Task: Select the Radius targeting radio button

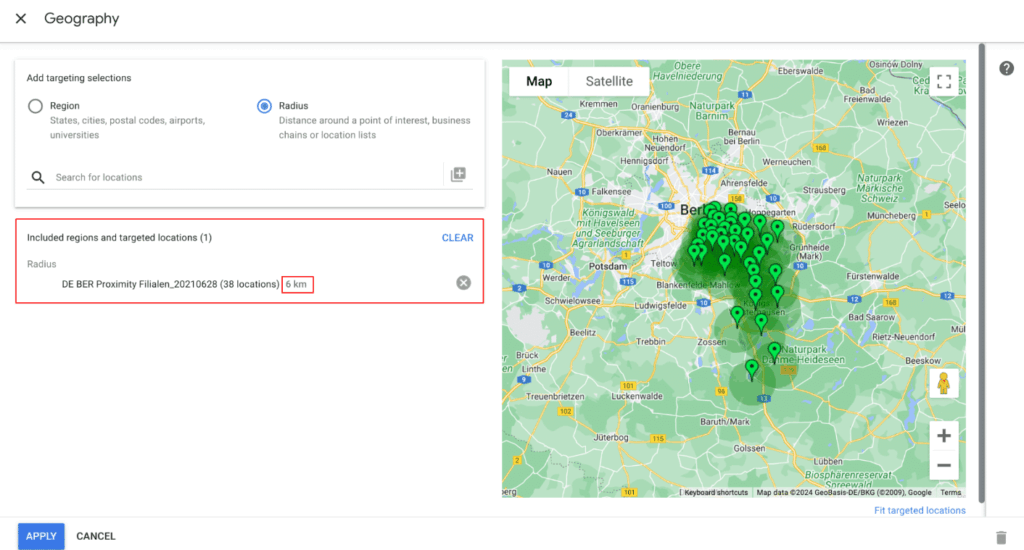Action: [x=264, y=106]
